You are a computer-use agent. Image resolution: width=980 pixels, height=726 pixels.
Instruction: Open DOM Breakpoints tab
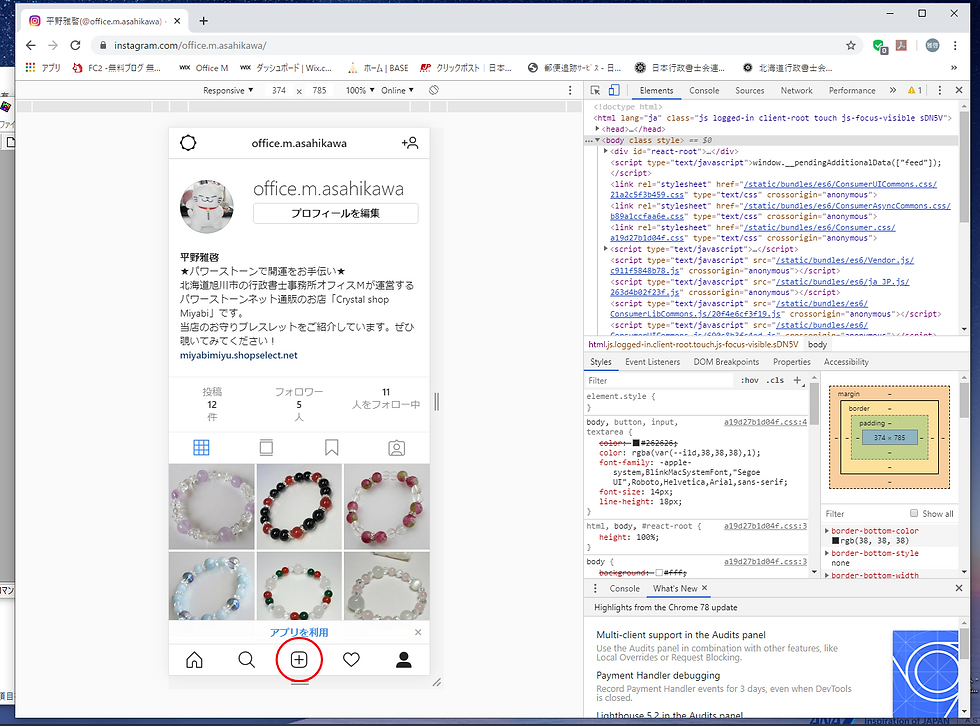[x=726, y=362]
